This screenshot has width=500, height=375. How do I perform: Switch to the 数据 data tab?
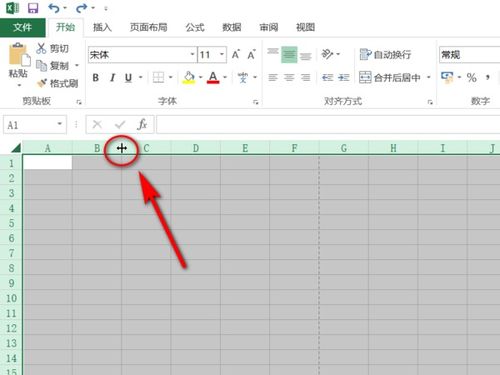[232, 27]
